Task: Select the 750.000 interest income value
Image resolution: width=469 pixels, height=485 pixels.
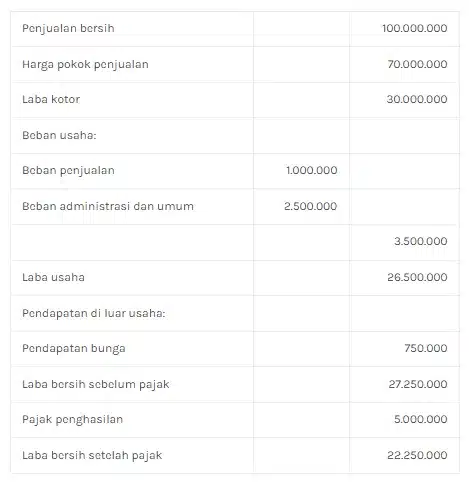Action: [x=426, y=348]
